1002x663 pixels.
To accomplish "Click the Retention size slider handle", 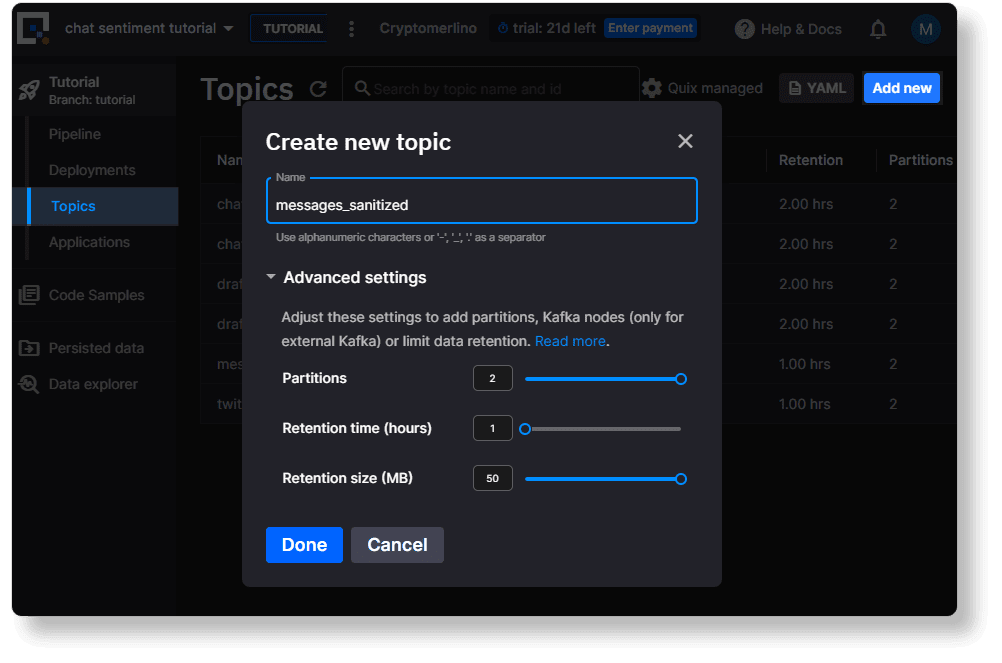I will (x=681, y=478).
